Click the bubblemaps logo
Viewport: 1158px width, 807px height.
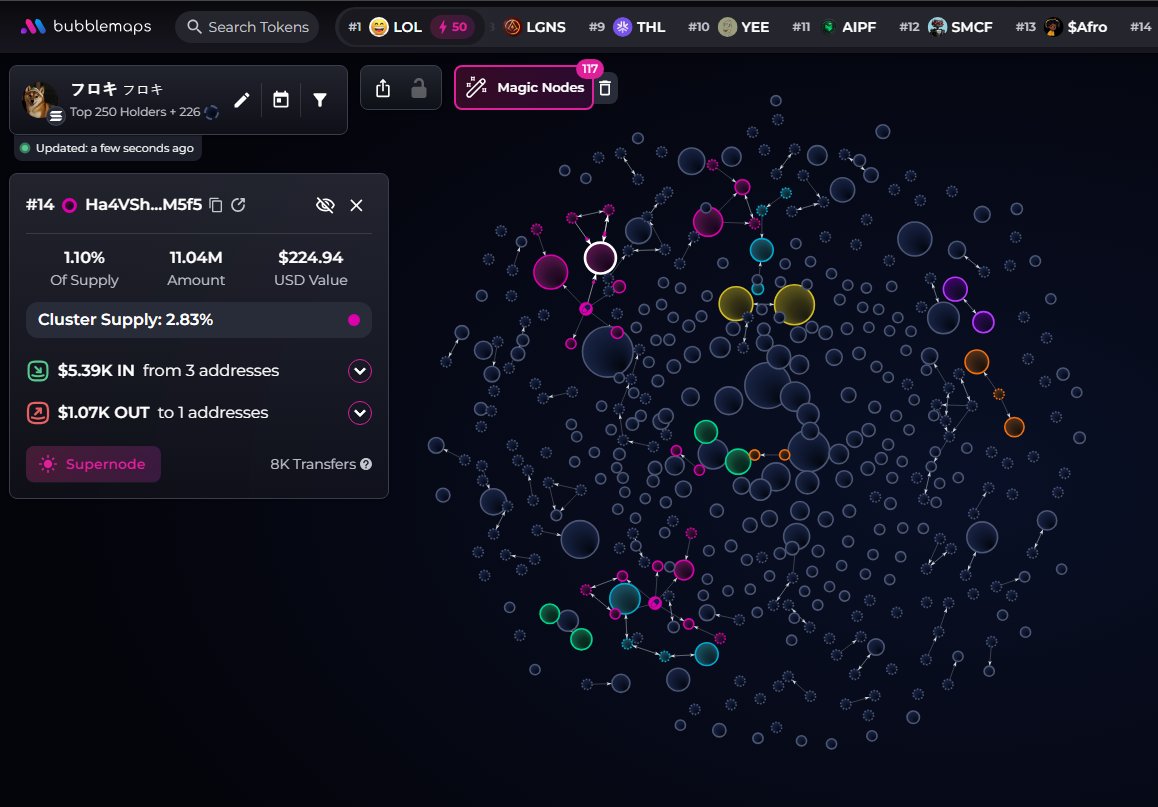click(x=86, y=27)
